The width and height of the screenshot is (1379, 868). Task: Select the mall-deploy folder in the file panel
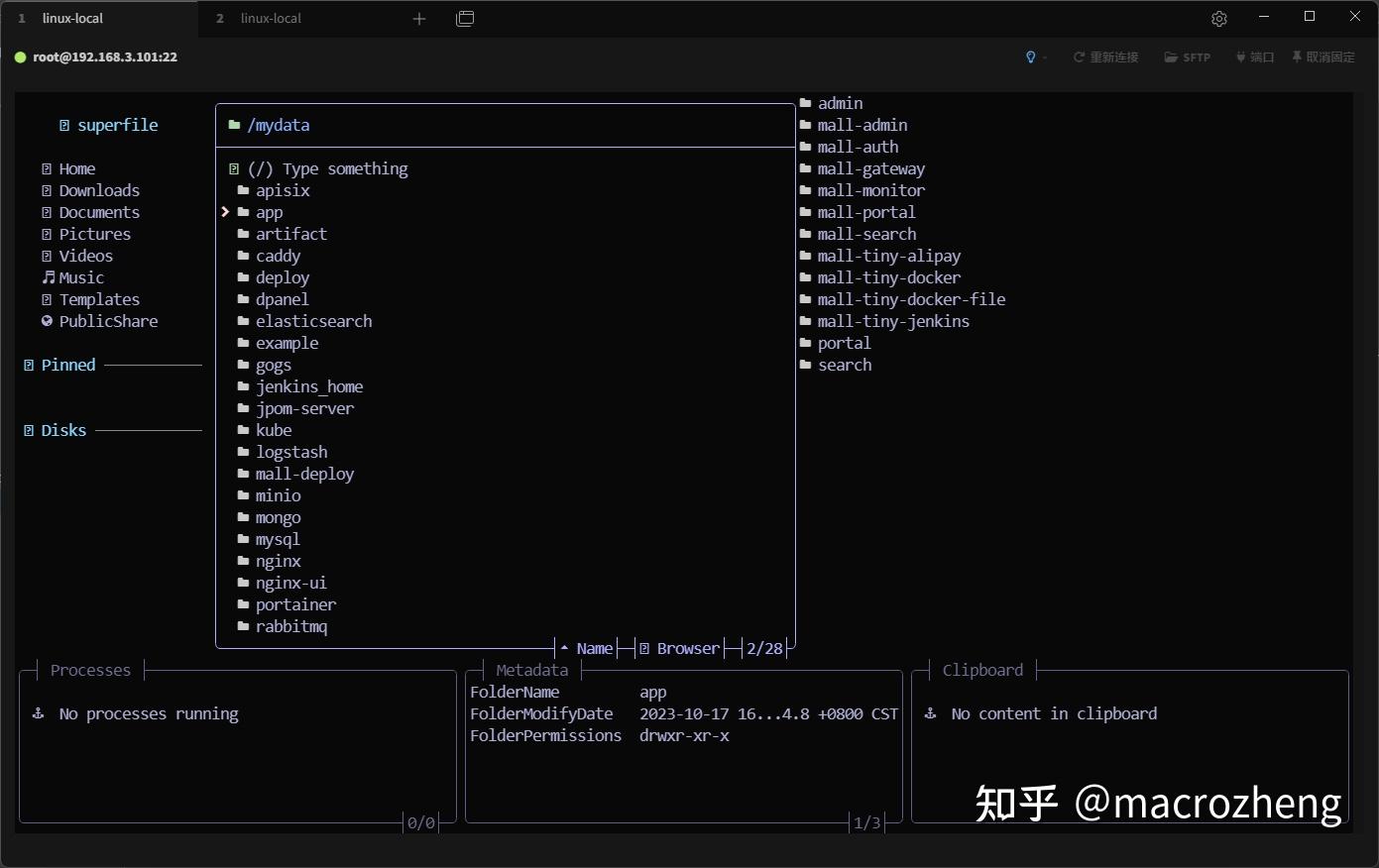click(304, 474)
